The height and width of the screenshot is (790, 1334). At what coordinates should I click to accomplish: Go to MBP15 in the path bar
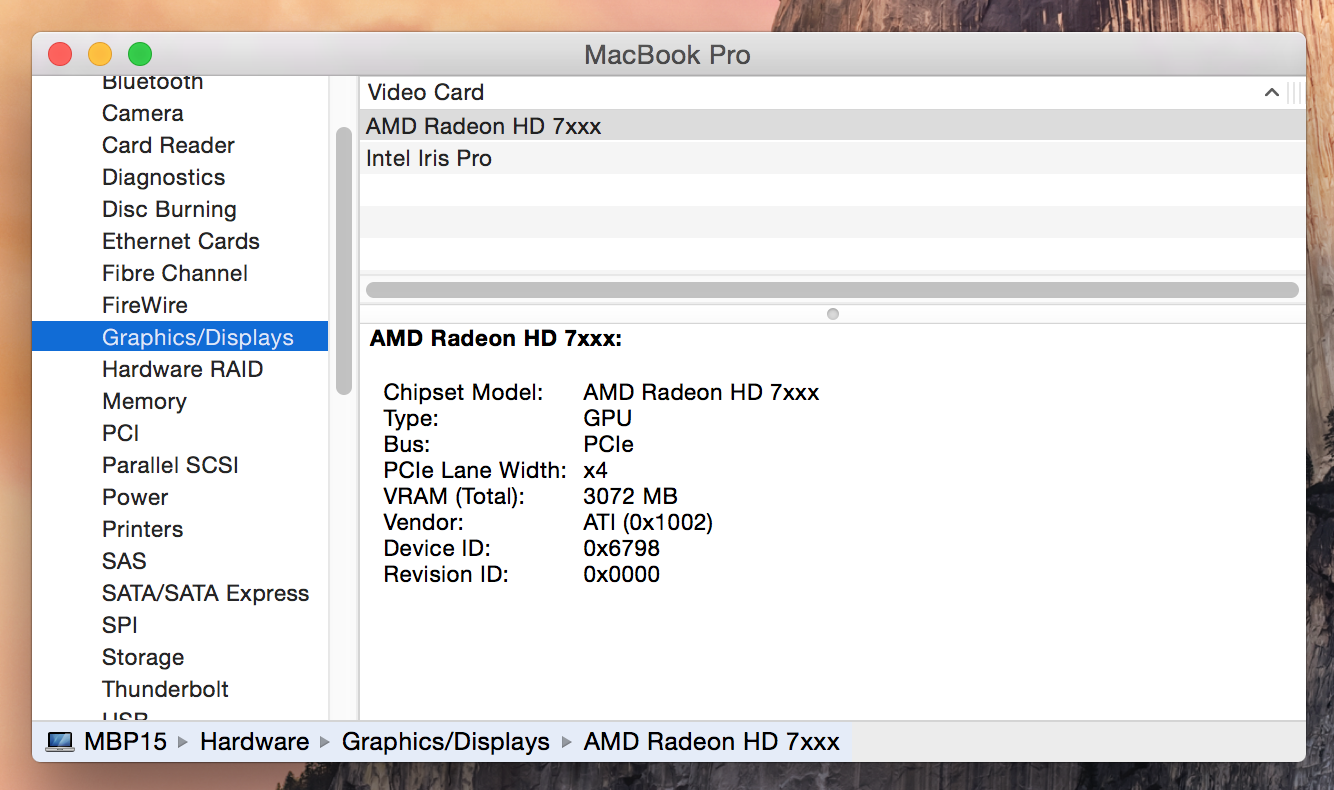(127, 742)
